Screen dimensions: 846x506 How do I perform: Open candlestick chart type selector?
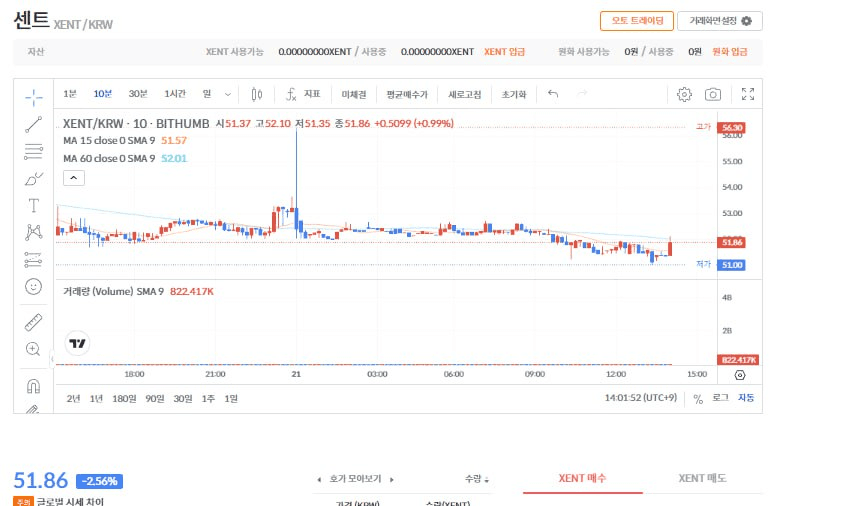coord(257,94)
